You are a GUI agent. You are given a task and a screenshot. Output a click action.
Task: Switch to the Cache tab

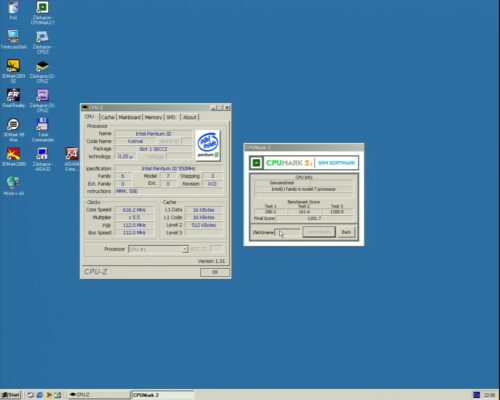click(x=108, y=117)
